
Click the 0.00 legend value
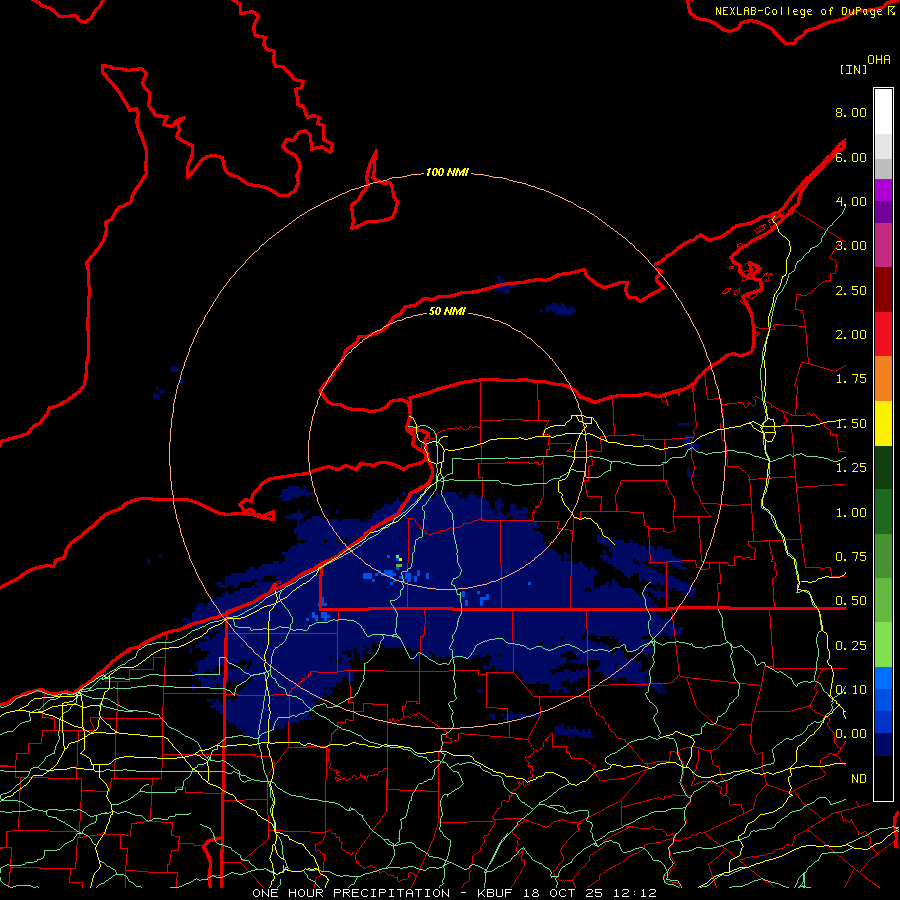(851, 734)
